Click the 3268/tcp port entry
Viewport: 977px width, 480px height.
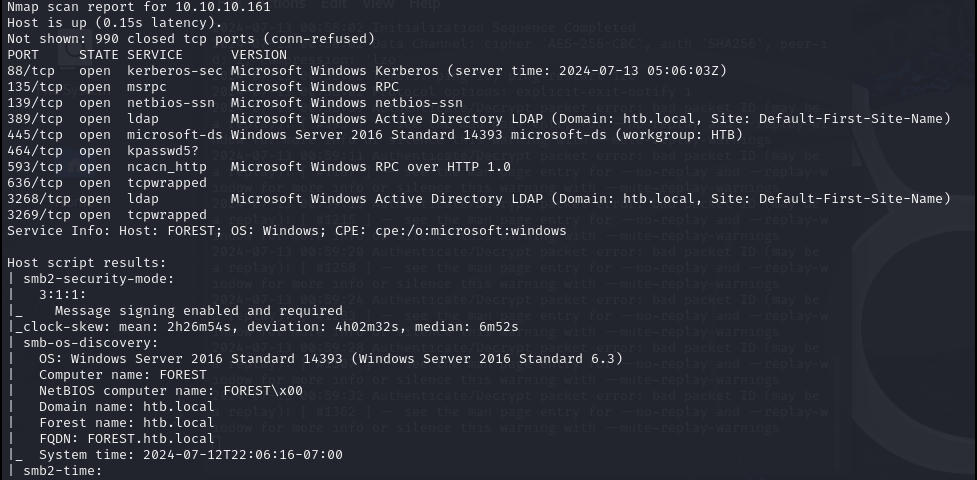tap(39, 199)
